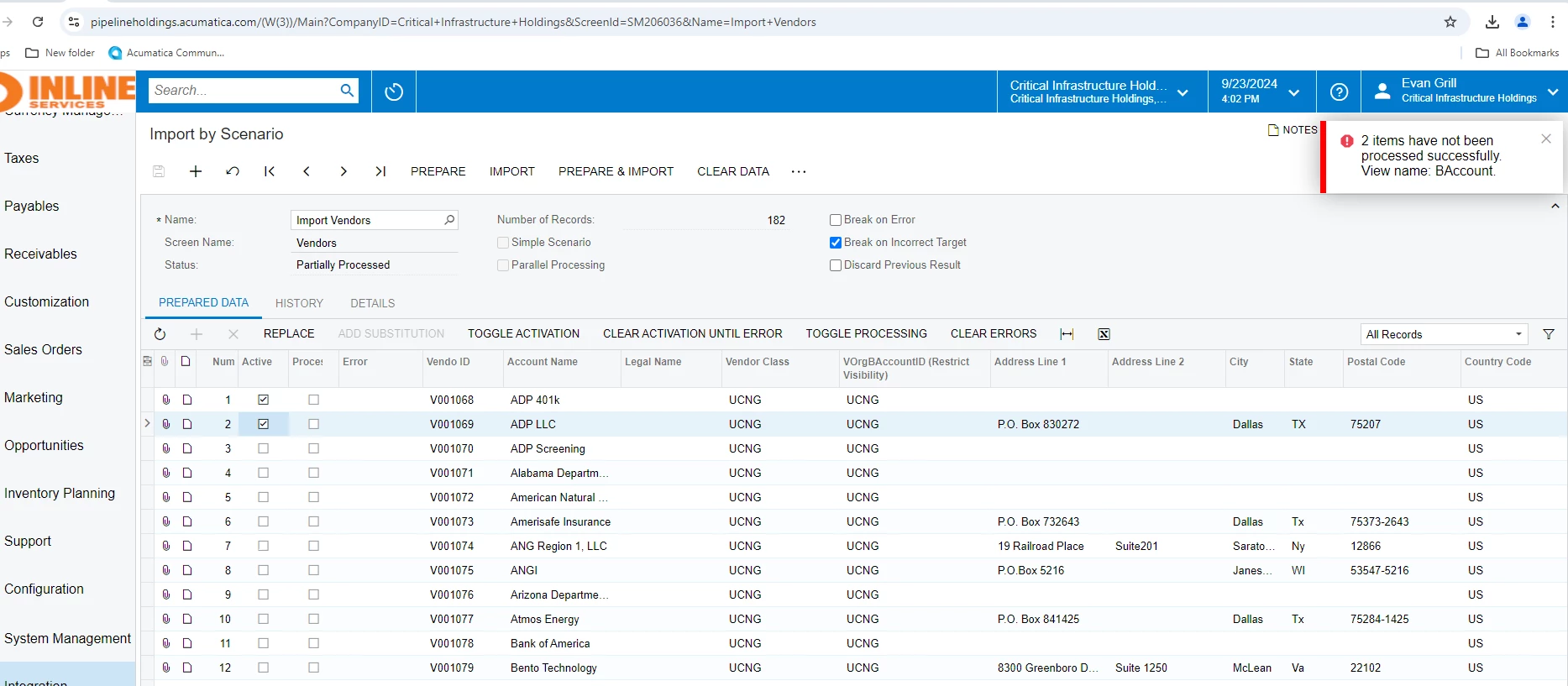Open the business date 9/23/2024 dropdown
This screenshot has width=1568, height=686.
coord(1260,92)
